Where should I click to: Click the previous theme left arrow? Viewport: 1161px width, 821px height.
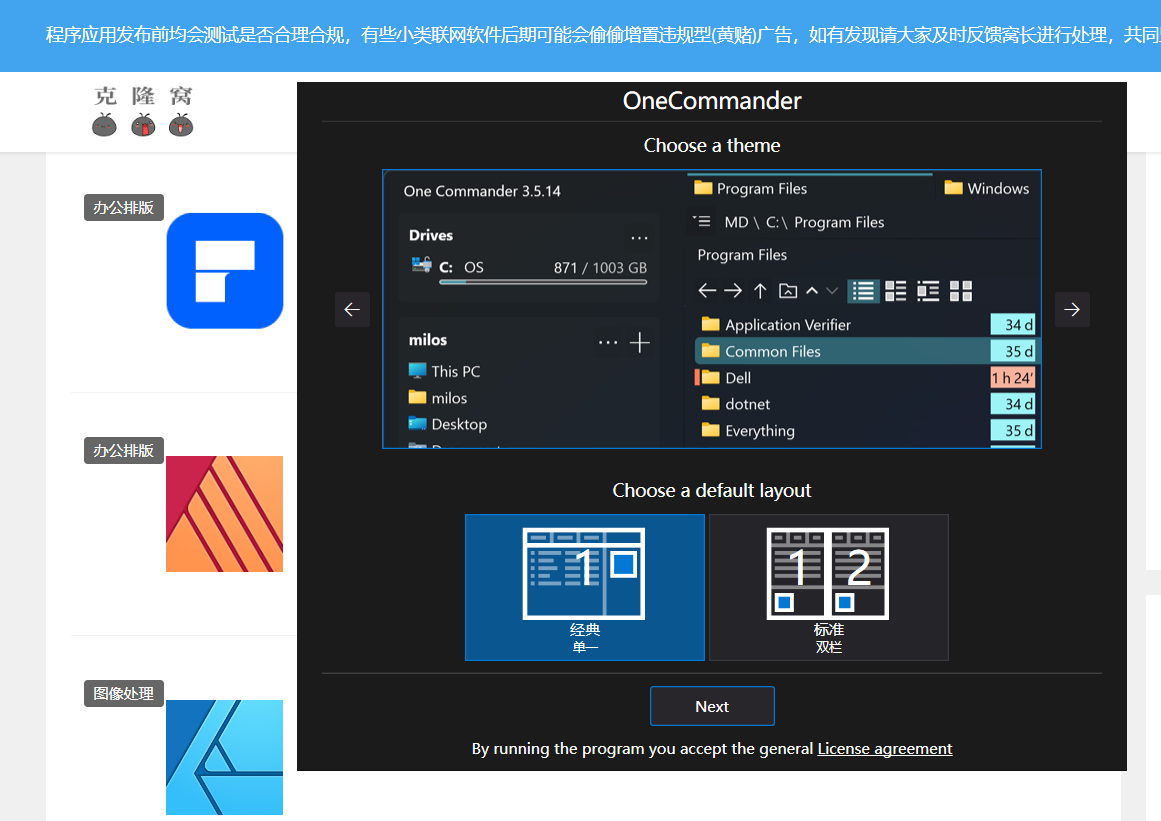pyautogui.click(x=352, y=309)
